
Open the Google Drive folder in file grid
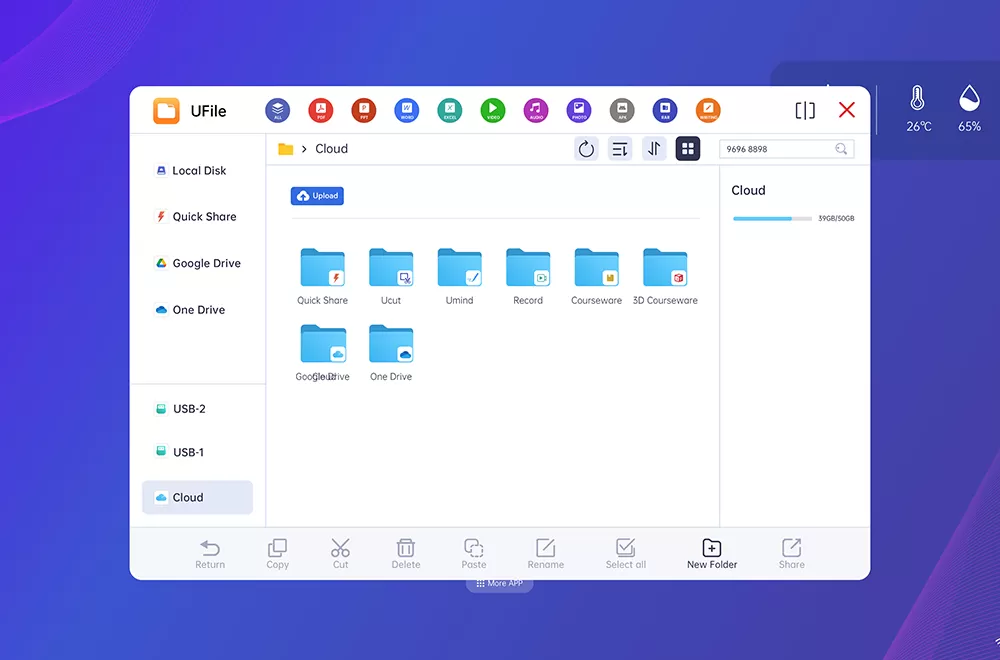(323, 353)
